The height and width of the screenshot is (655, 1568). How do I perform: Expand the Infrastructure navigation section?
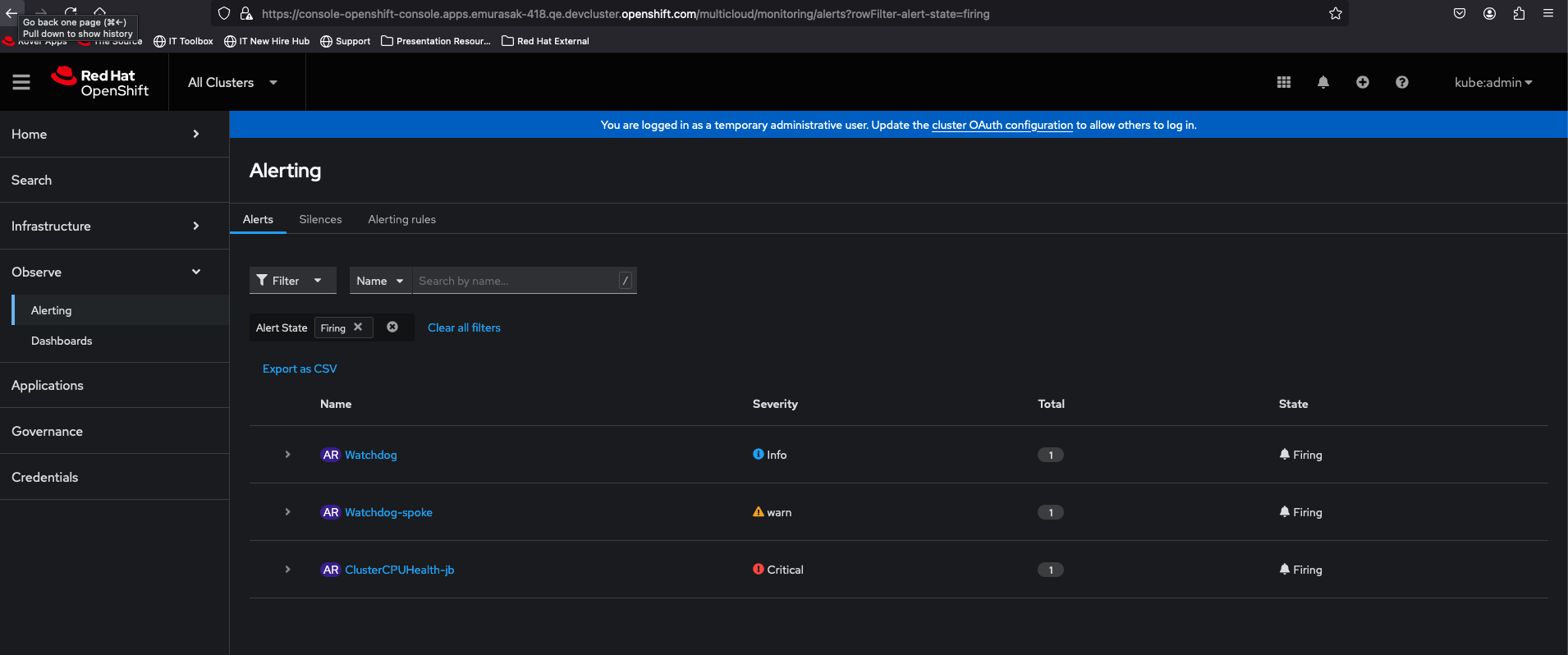[114, 226]
